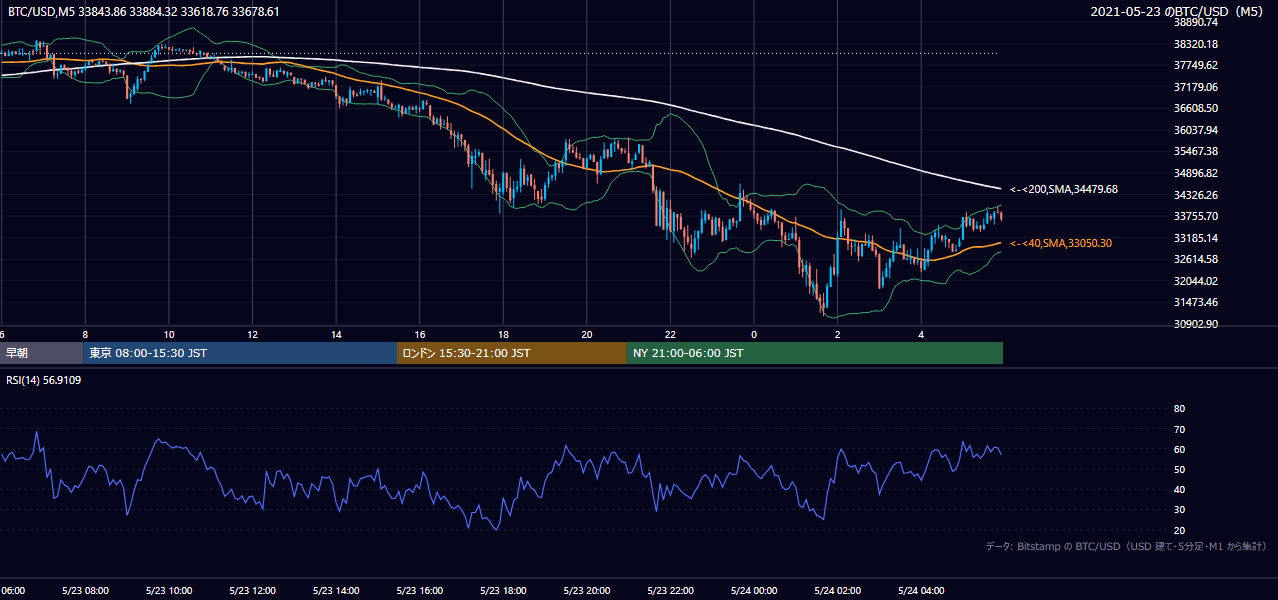Click hour tick 2 under the price chart
Viewport: 1278px width, 600px height.
[837, 335]
